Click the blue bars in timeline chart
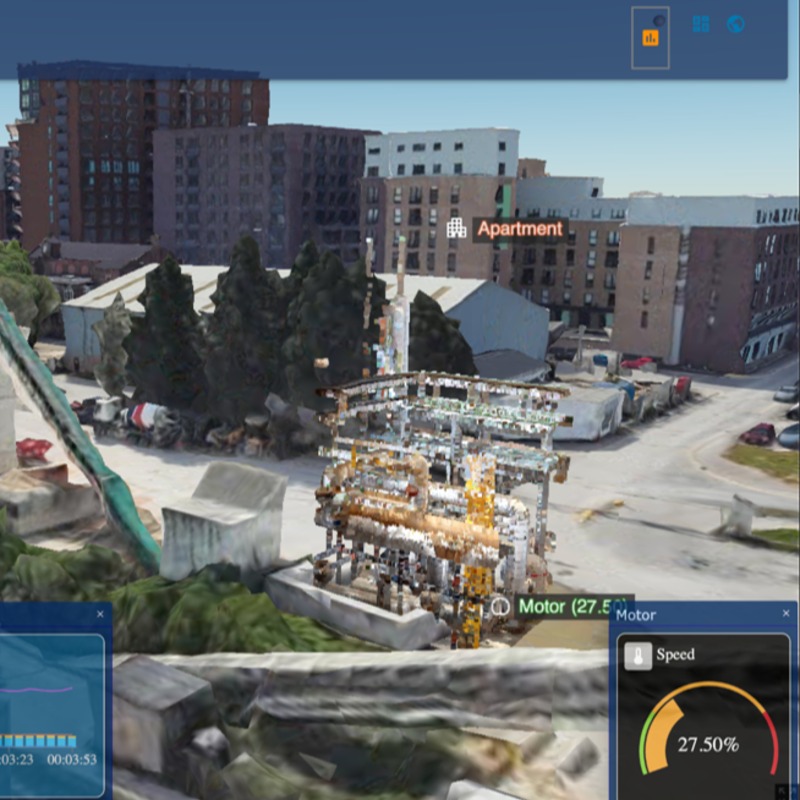 [38, 741]
